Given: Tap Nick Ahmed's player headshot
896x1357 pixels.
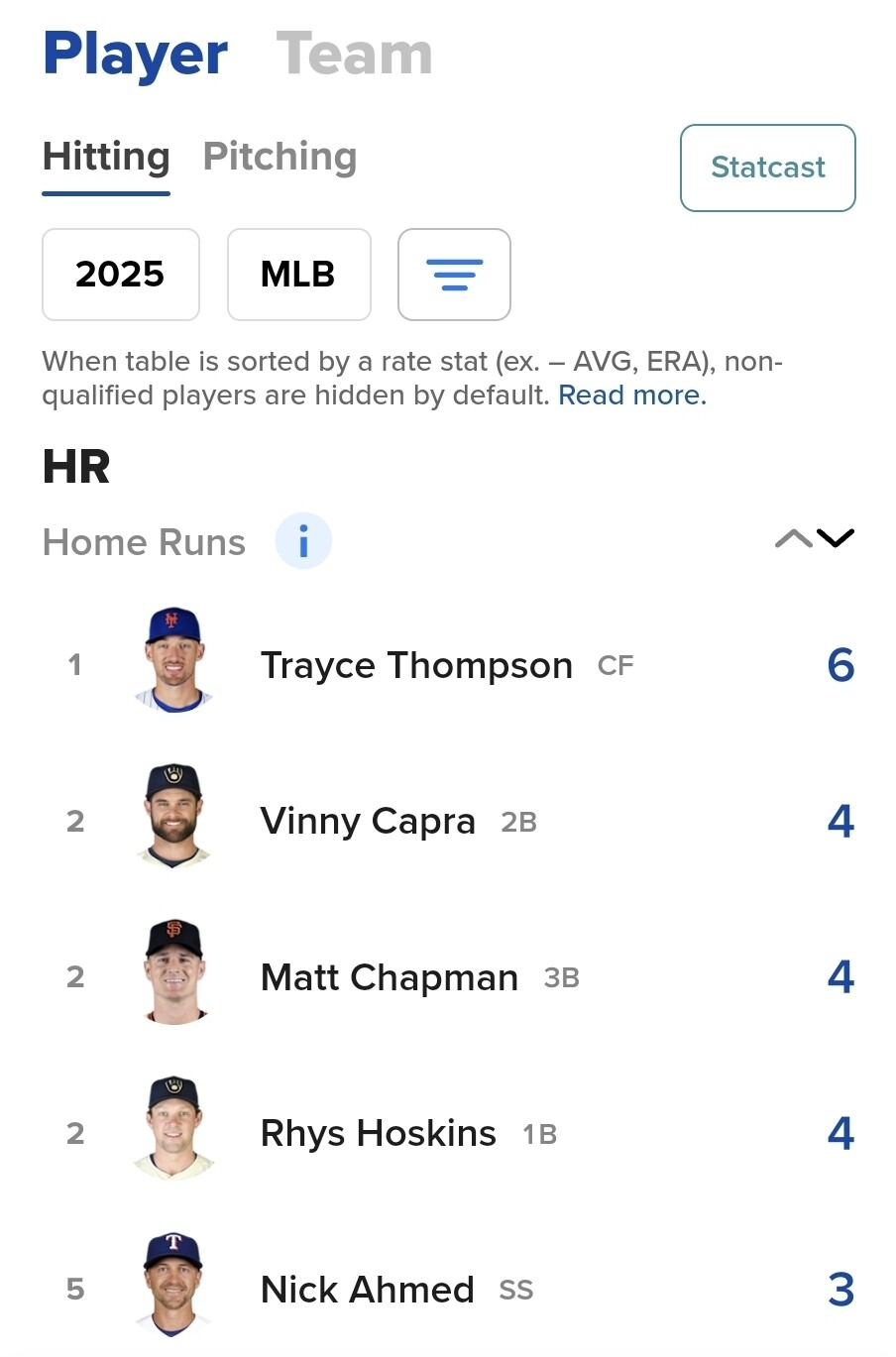Looking at the screenshot, I should point(173,1286).
